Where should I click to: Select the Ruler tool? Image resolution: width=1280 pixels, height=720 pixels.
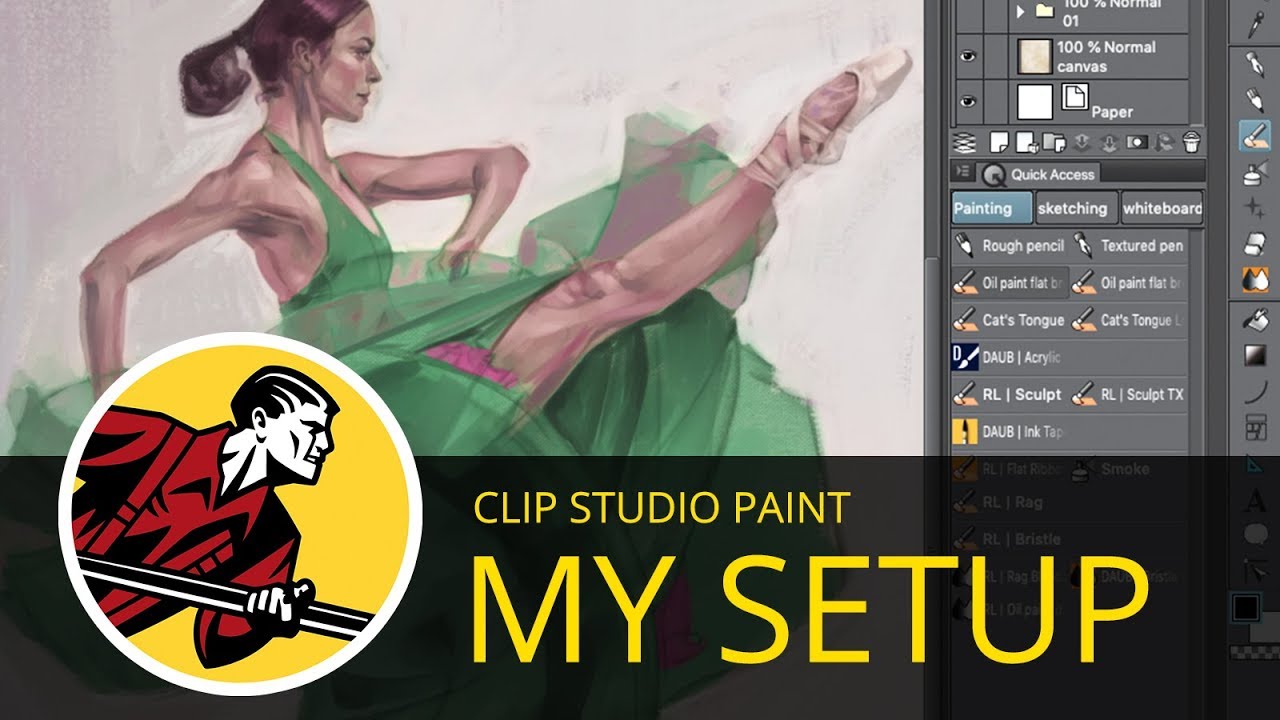1255,464
